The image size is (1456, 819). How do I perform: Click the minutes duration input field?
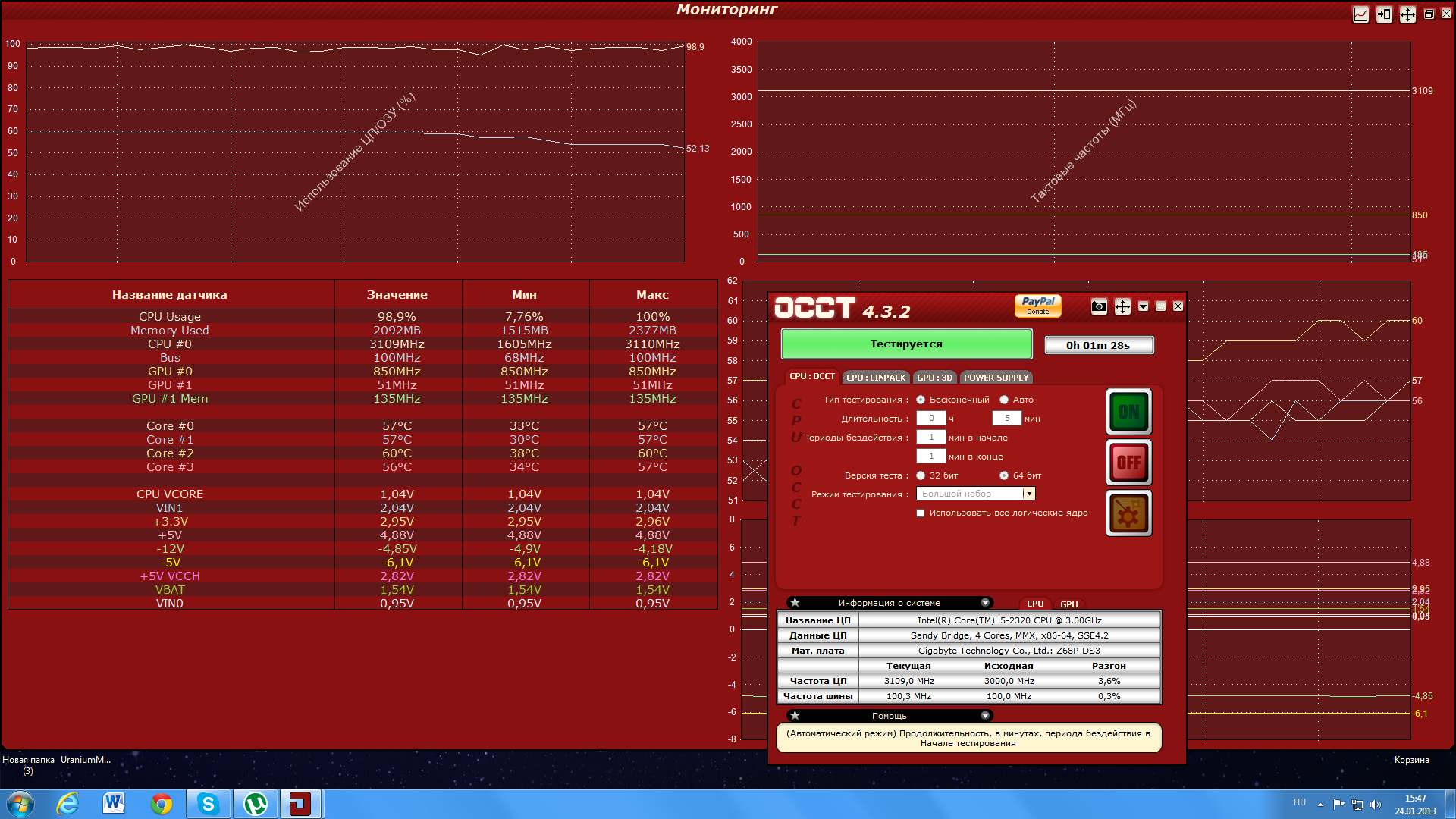point(1006,419)
